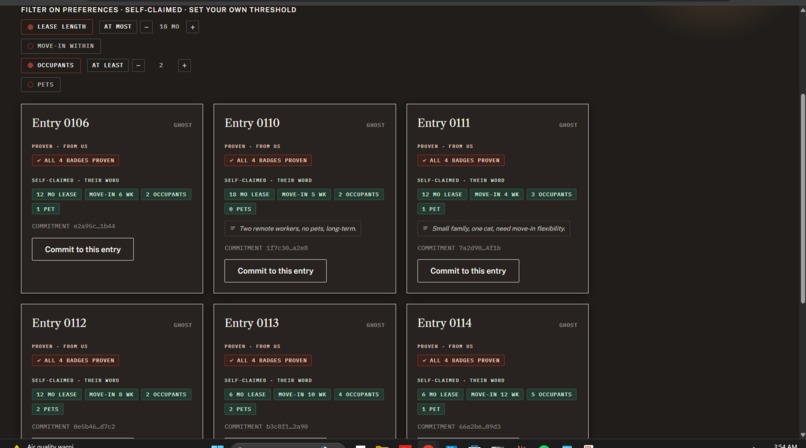
Task: Switch the At Least comparator for occupants
Action: tap(107, 65)
